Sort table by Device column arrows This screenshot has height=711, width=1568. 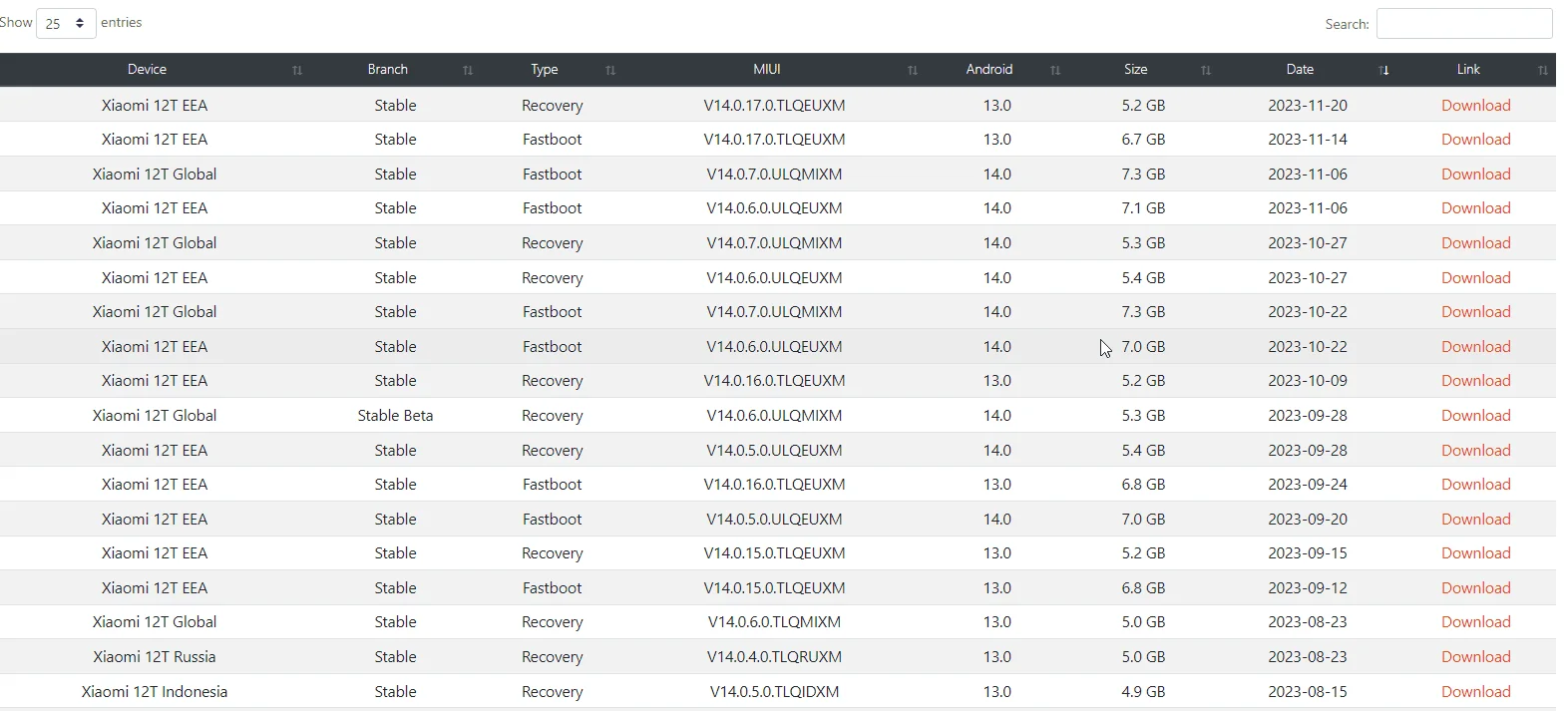[297, 70]
